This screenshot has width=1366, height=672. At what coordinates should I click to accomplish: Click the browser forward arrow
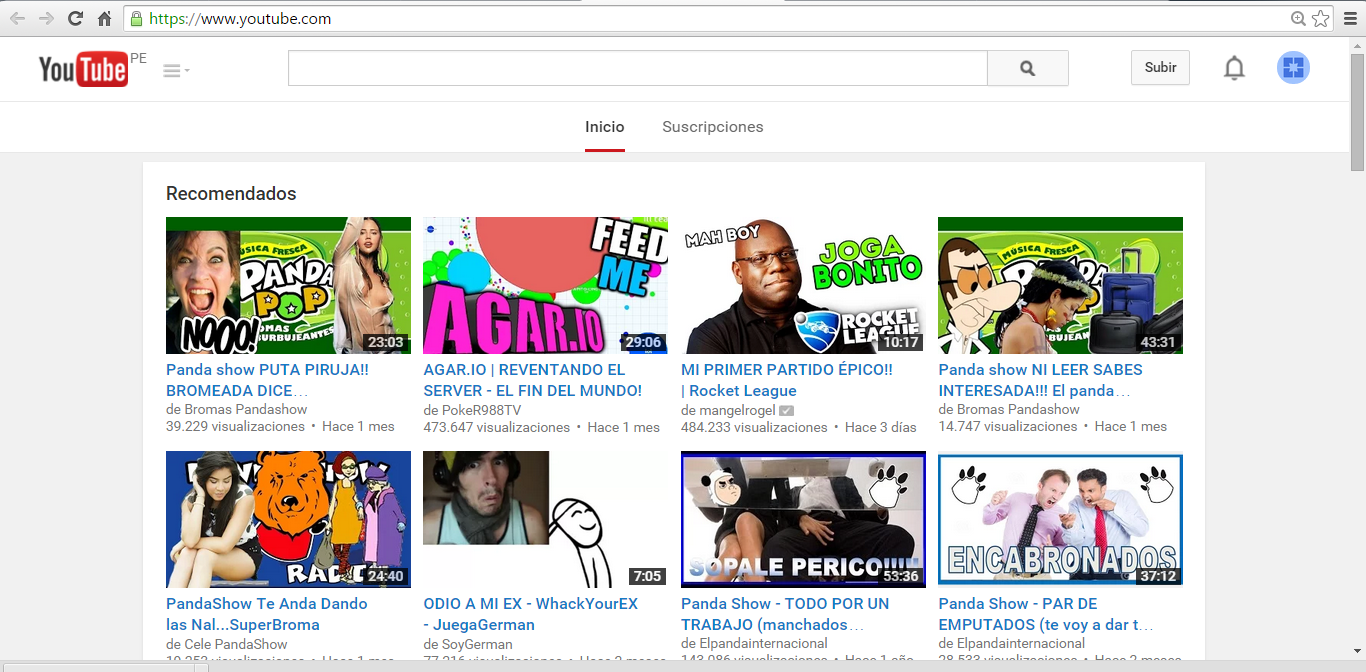46,18
